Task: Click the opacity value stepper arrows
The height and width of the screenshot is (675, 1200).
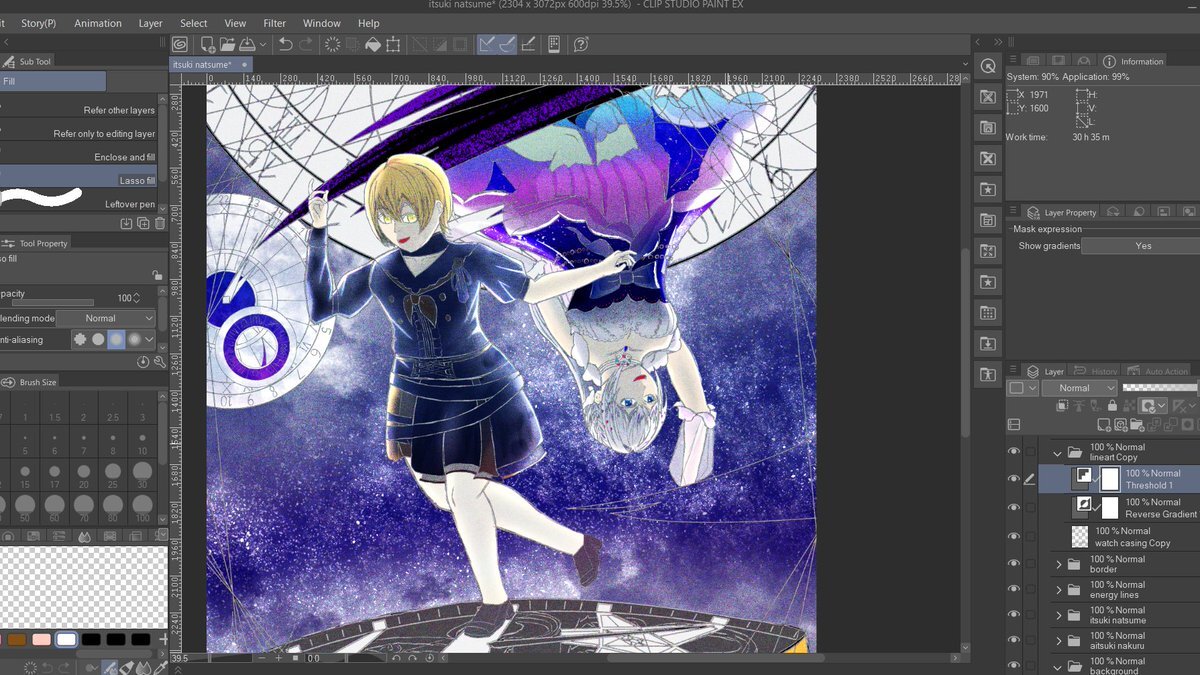Action: click(x=137, y=298)
